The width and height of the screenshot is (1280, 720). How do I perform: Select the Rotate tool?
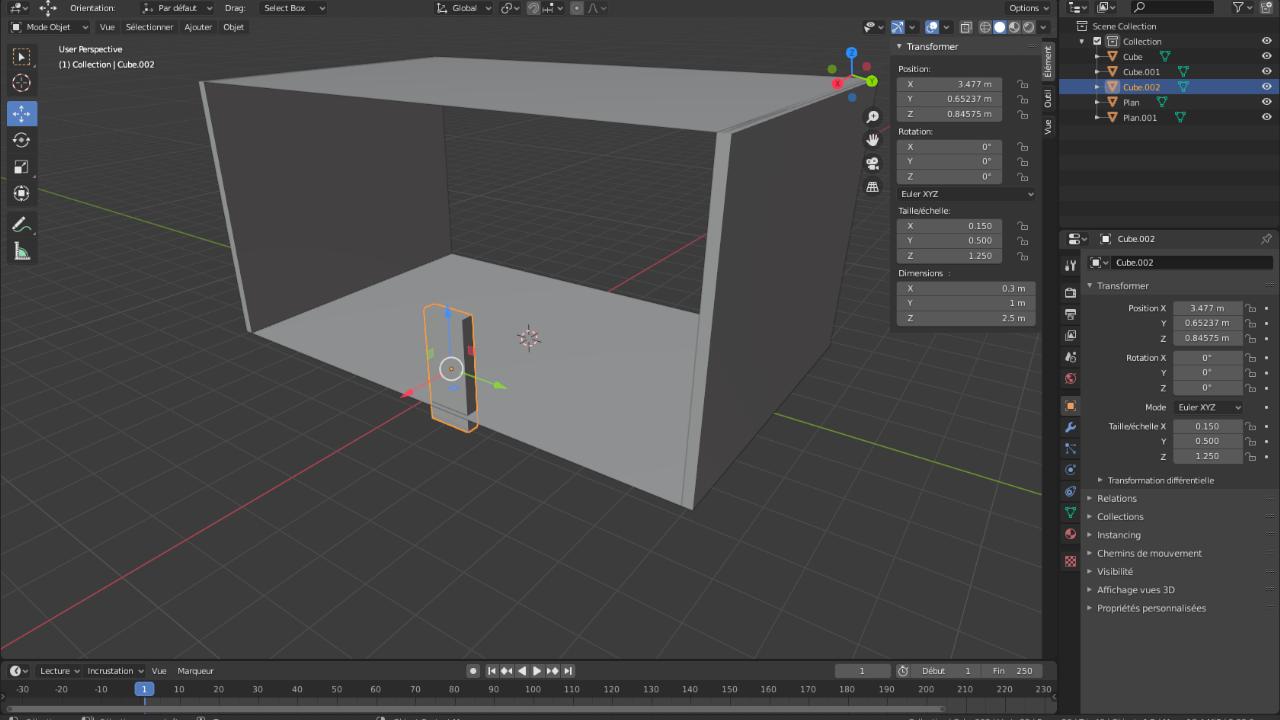(x=21, y=140)
